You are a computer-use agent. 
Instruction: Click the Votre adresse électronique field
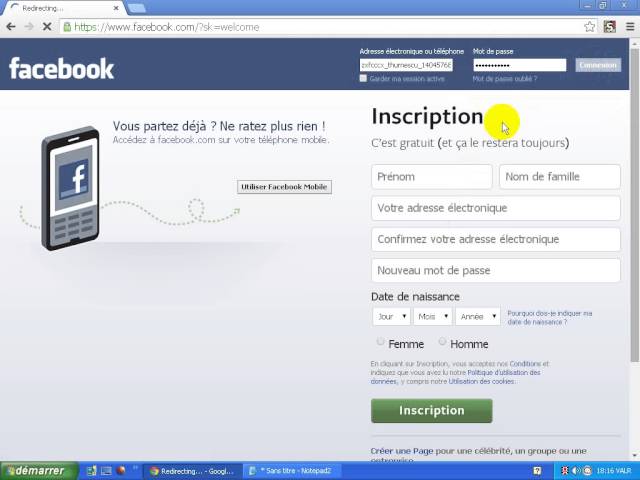point(496,208)
